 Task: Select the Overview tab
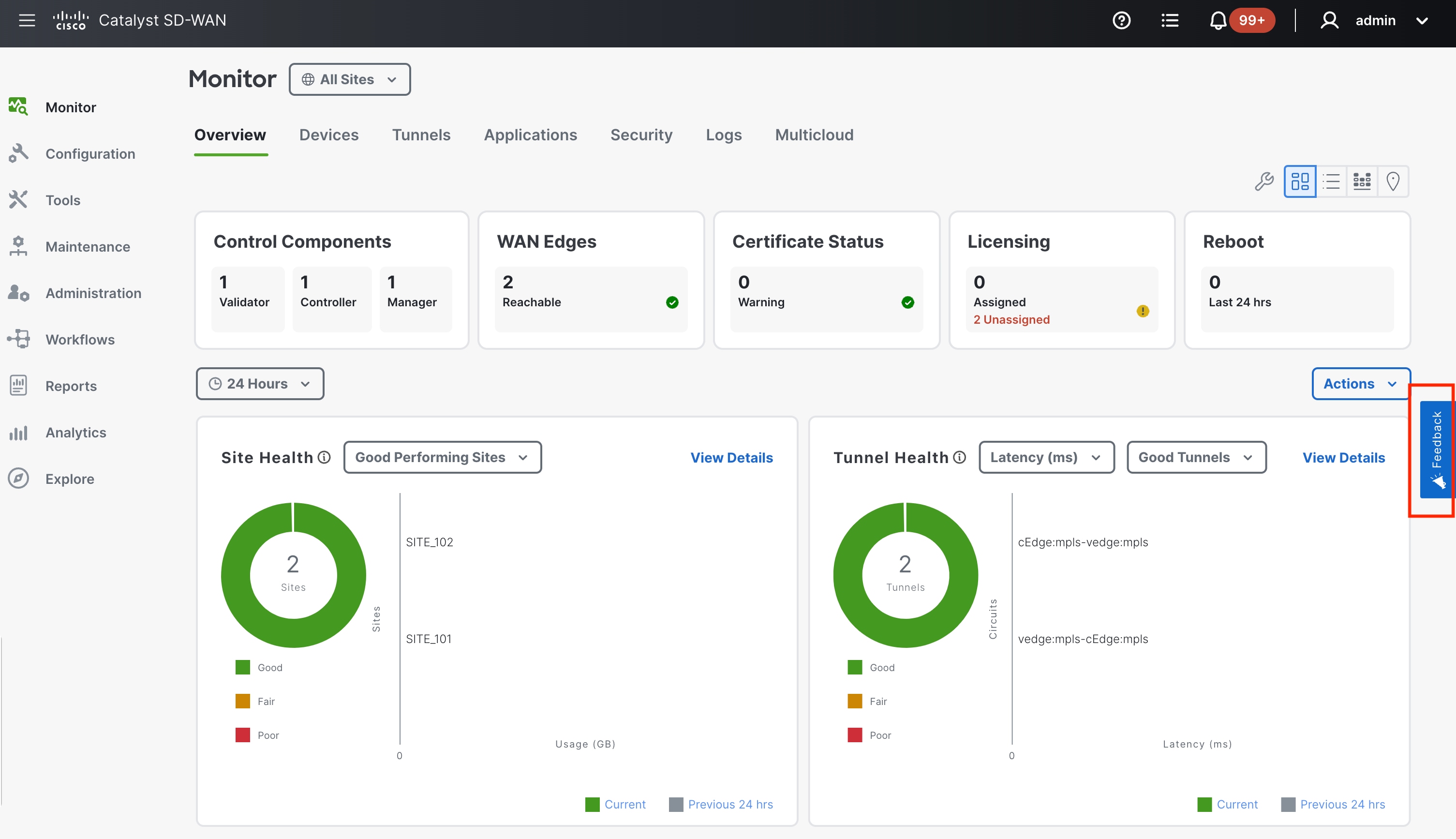coord(230,135)
